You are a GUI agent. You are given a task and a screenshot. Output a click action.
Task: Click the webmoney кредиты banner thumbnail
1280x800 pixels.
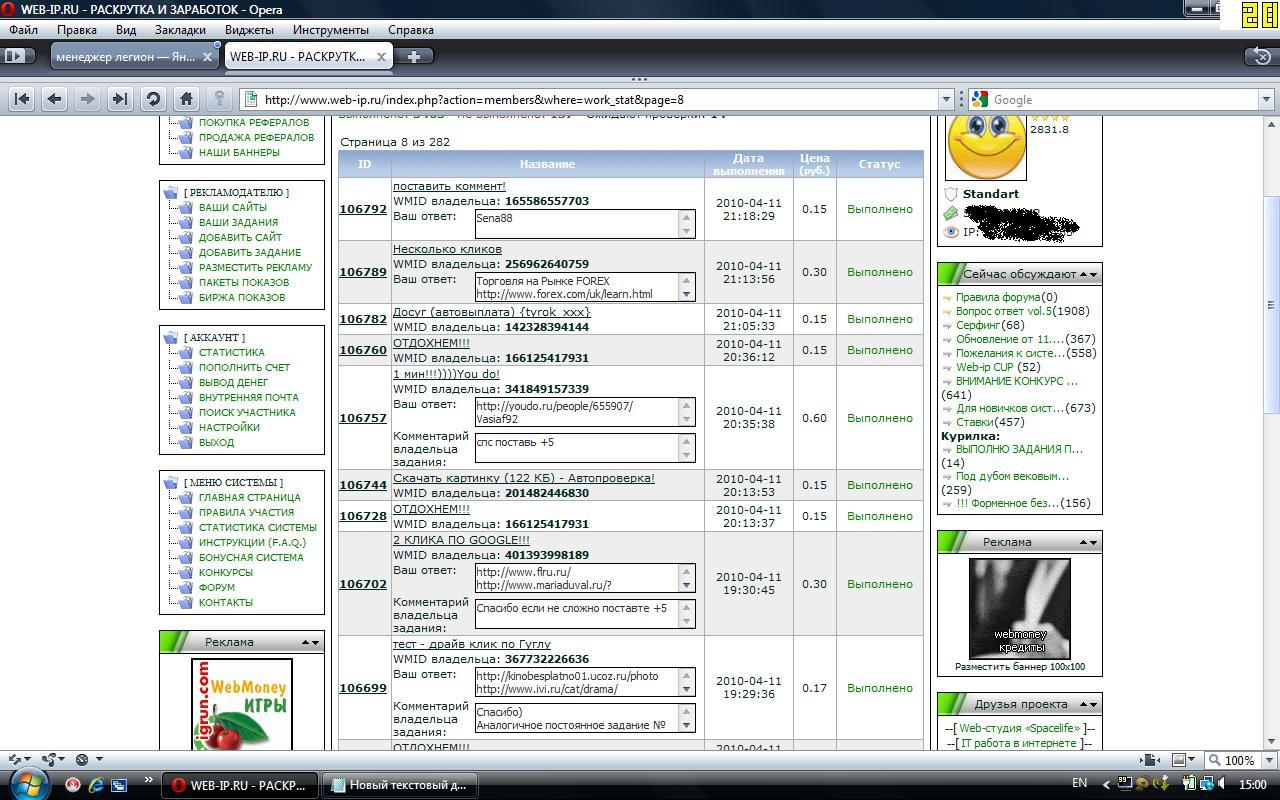[1019, 608]
